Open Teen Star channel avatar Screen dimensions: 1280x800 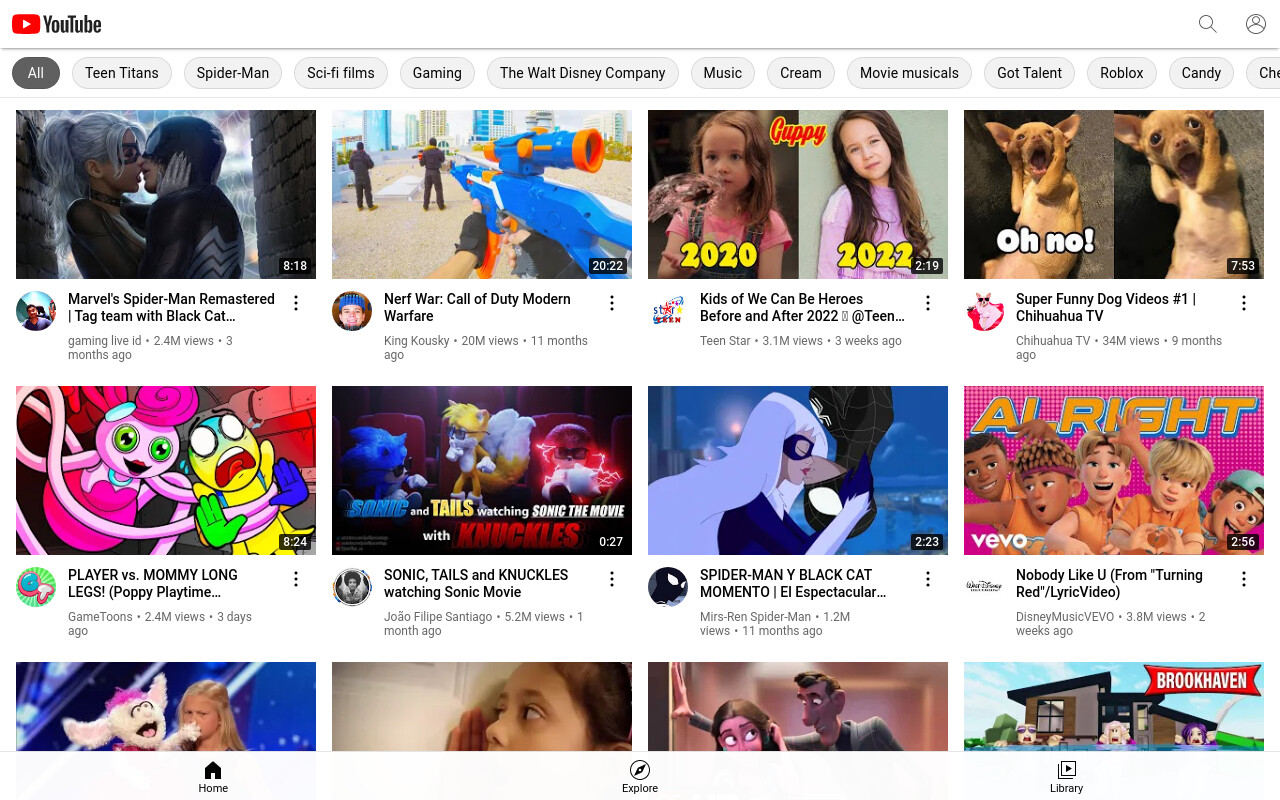click(x=668, y=311)
